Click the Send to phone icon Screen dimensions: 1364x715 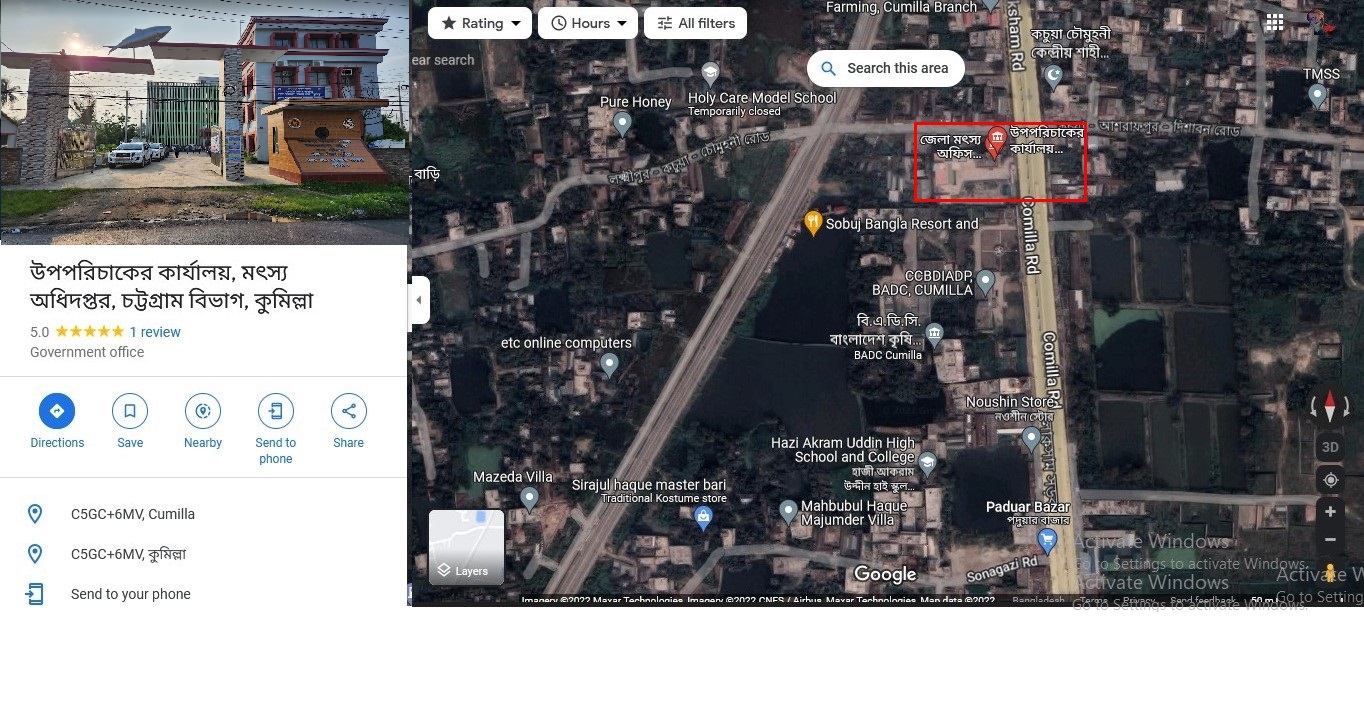click(275, 411)
